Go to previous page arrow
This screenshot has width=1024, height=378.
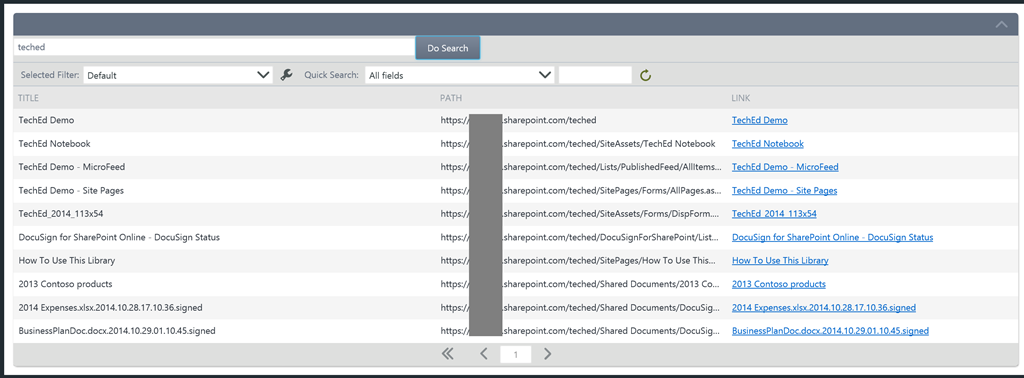[484, 354]
